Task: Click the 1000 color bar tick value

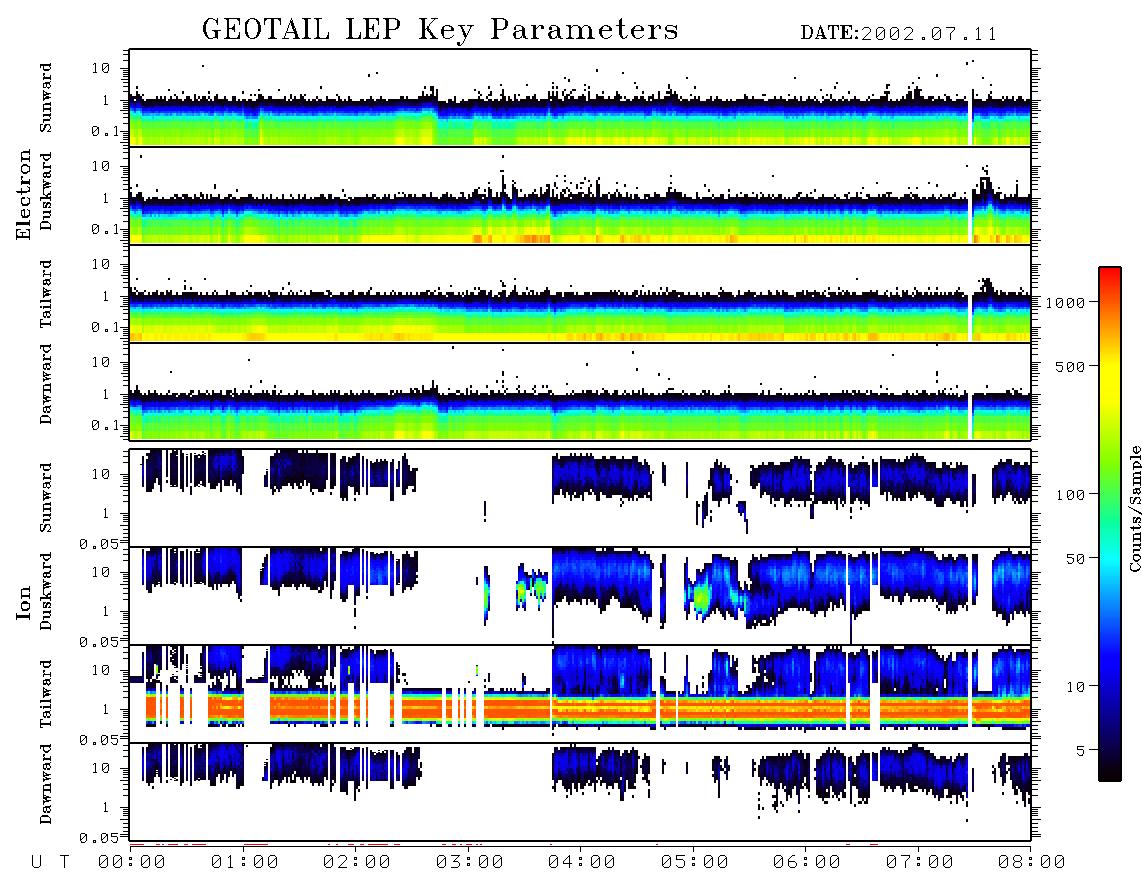Action: (1065, 303)
